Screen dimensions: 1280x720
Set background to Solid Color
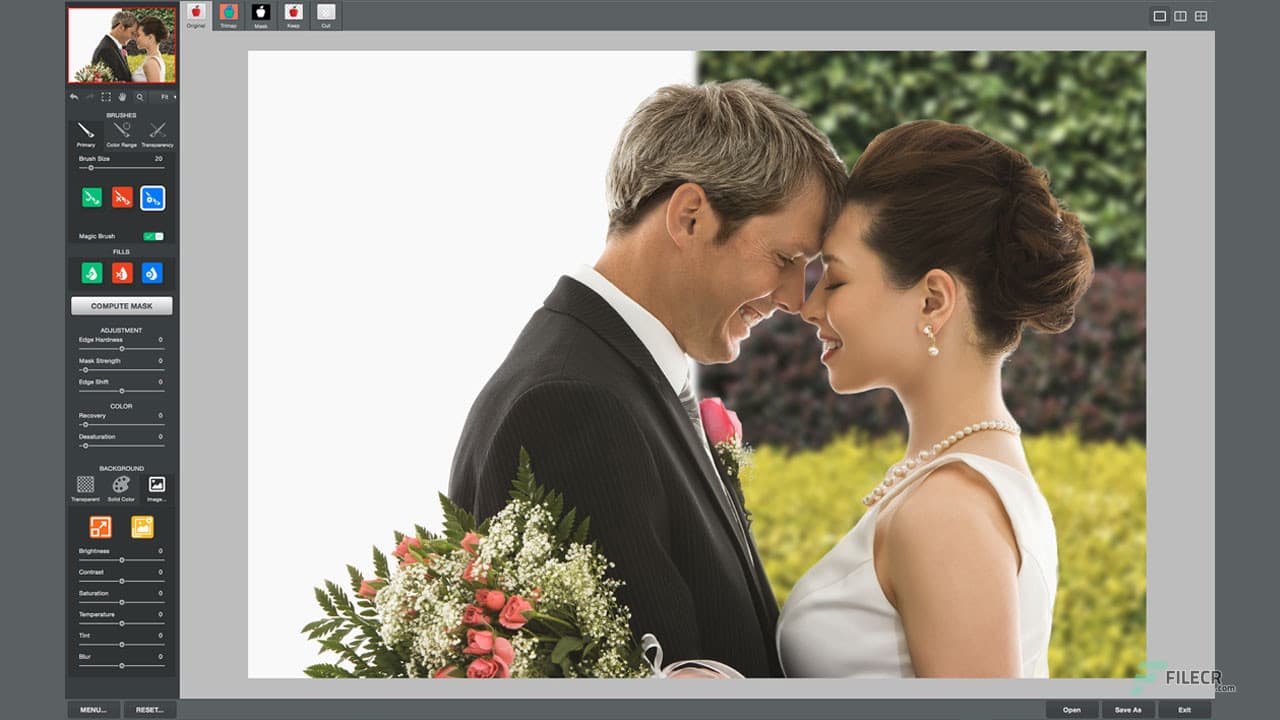point(121,488)
